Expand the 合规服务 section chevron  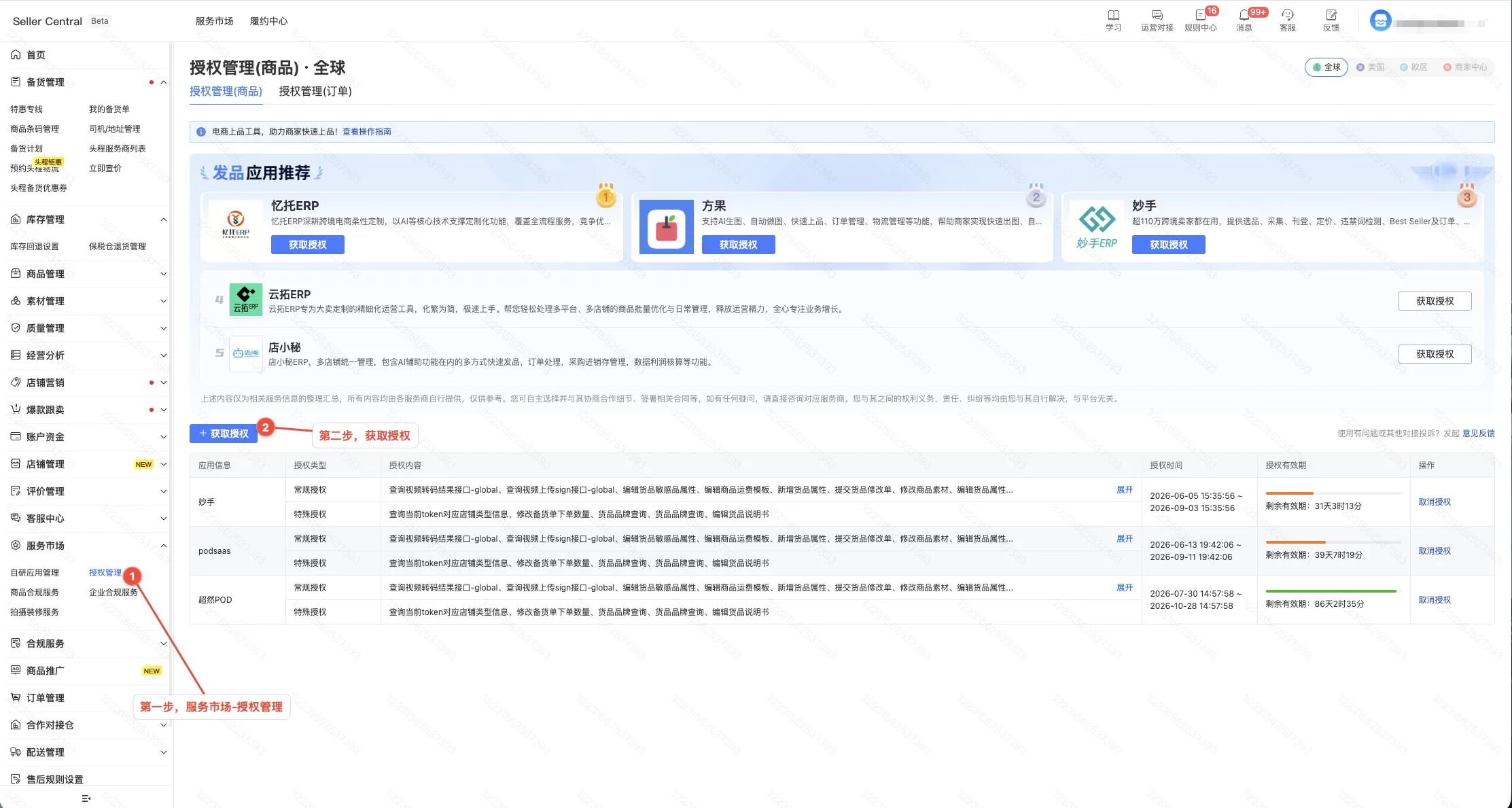pyautogui.click(x=164, y=644)
